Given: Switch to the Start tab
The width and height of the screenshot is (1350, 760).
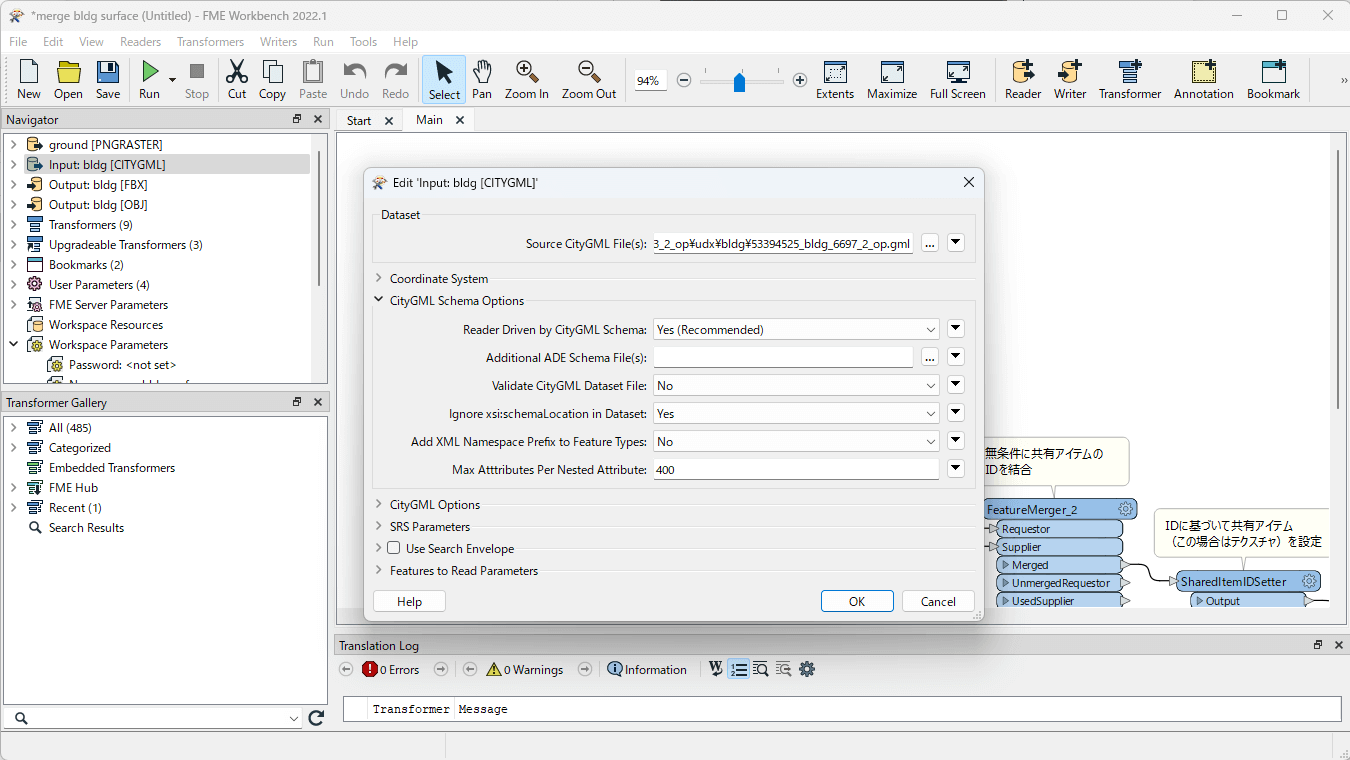Looking at the screenshot, I should point(359,120).
